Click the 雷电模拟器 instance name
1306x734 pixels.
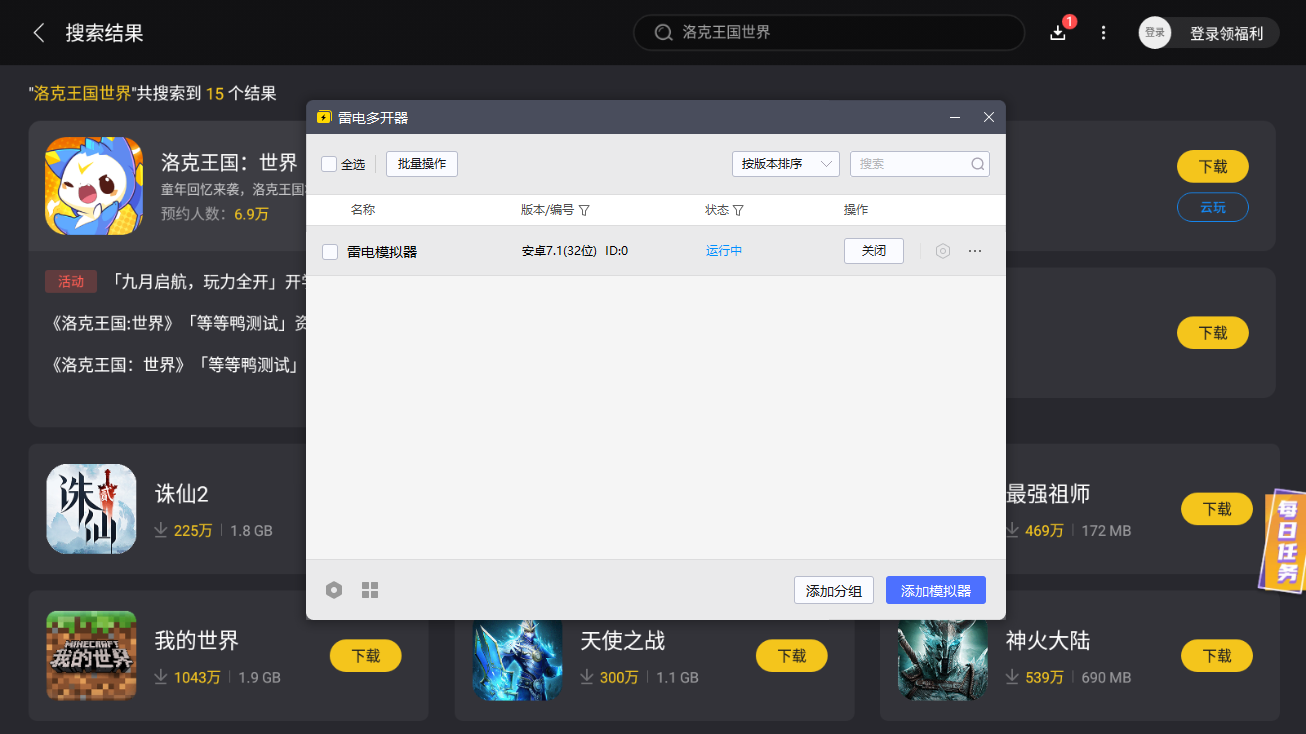click(x=382, y=252)
